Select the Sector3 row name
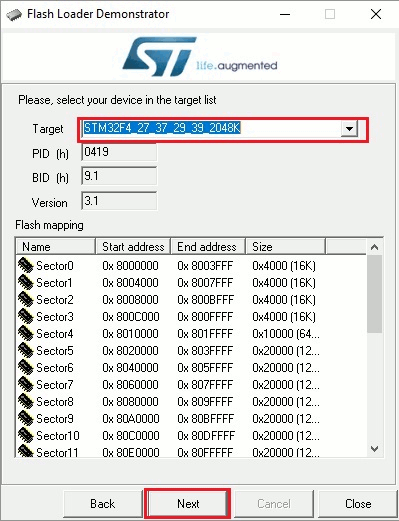 pos(55,317)
